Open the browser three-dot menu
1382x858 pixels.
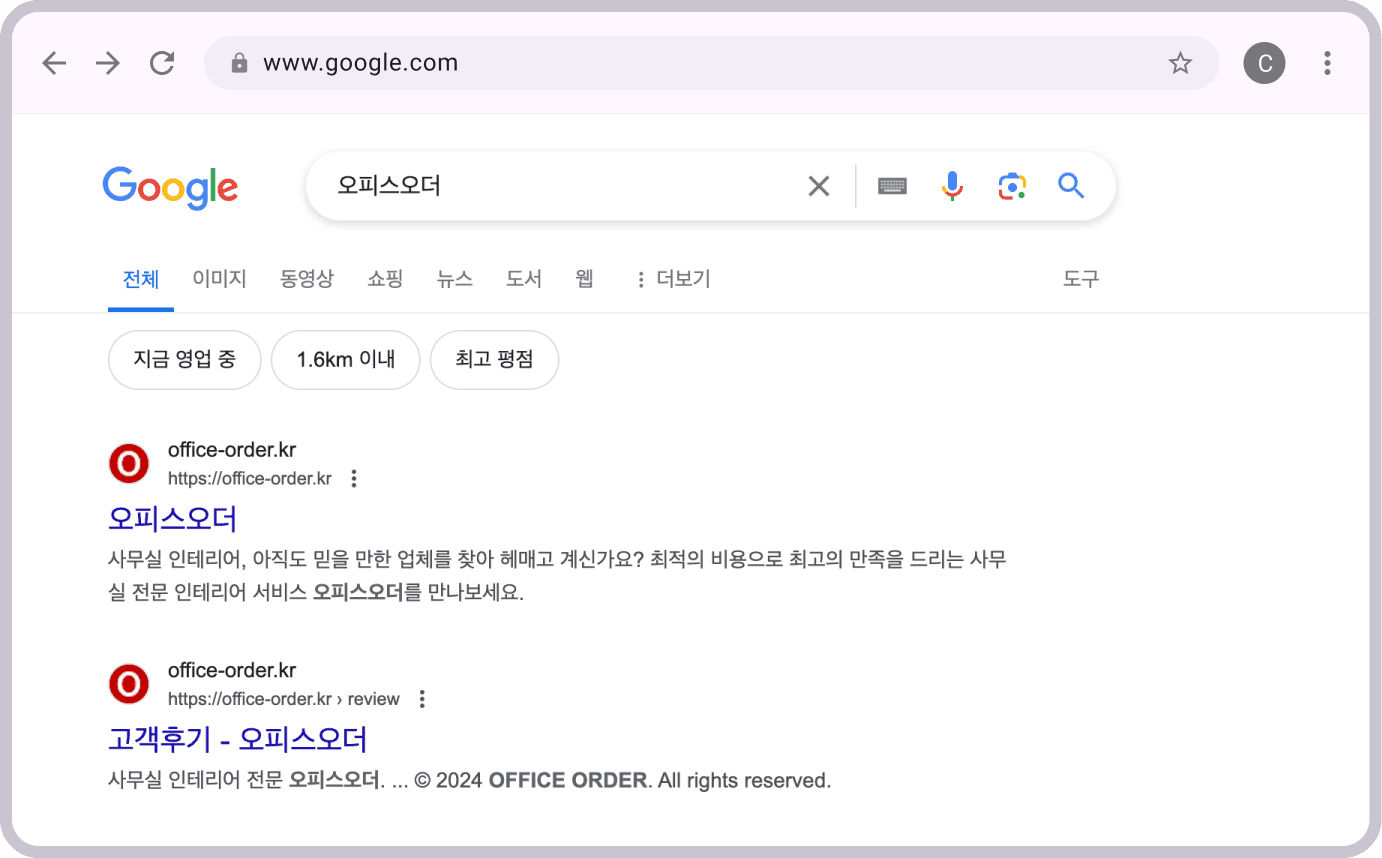[x=1327, y=64]
